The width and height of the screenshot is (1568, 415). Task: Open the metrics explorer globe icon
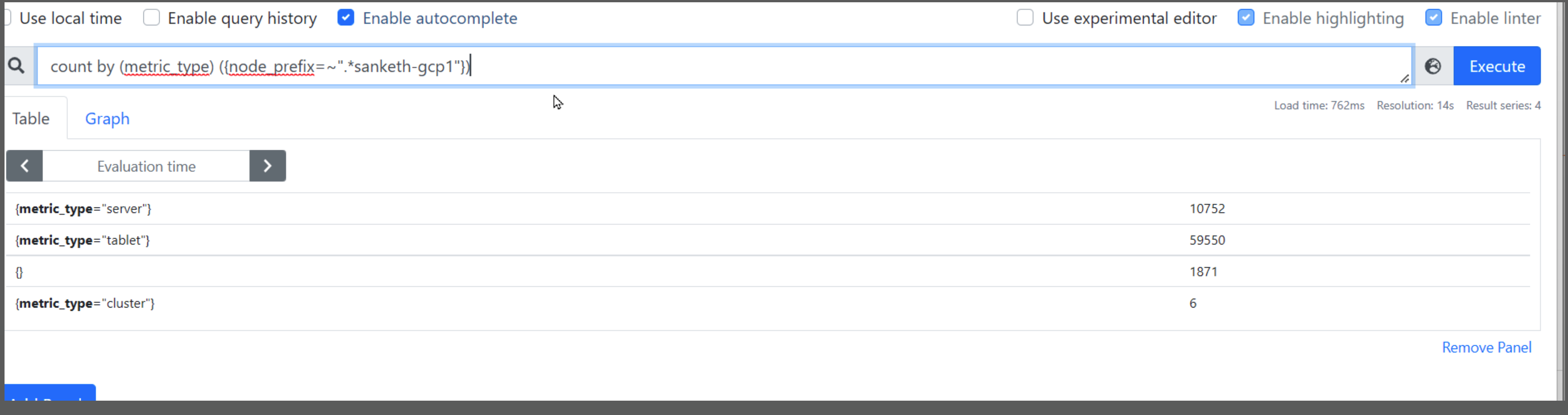[1433, 65]
